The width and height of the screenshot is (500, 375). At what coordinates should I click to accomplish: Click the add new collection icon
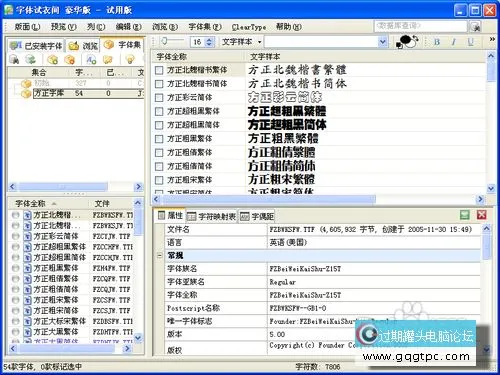(x=52, y=60)
